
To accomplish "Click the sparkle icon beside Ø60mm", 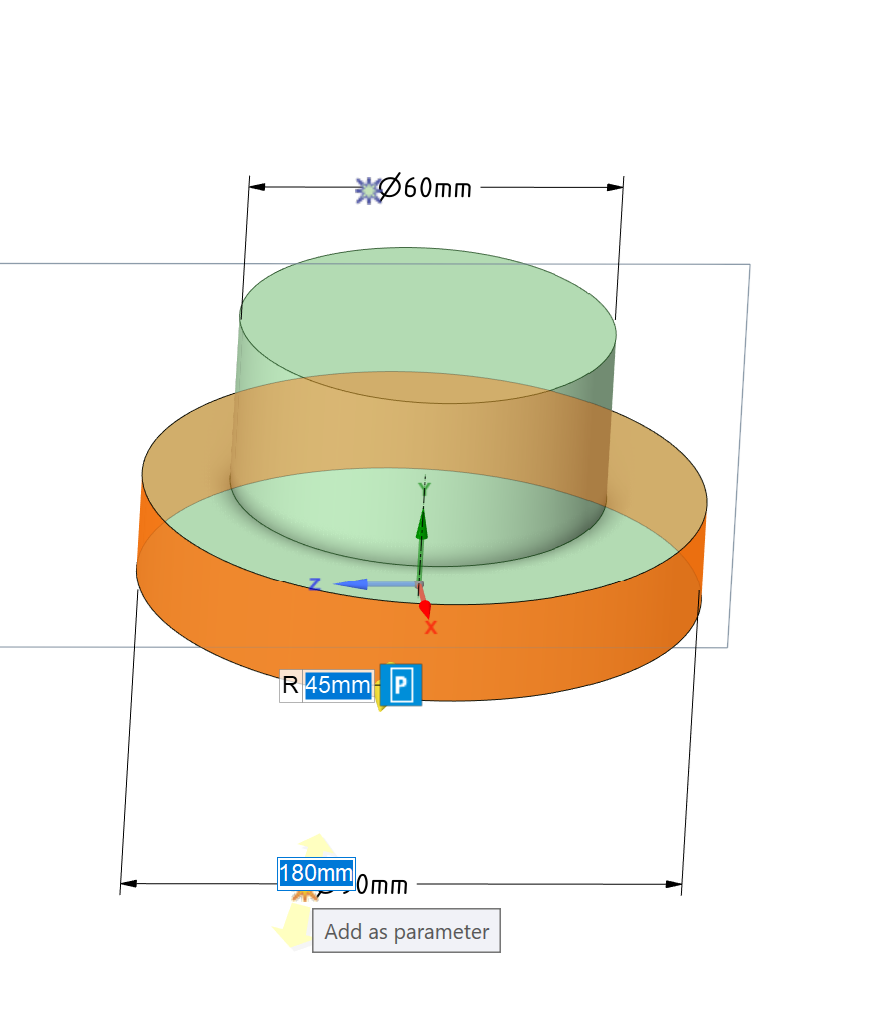I will (369, 190).
